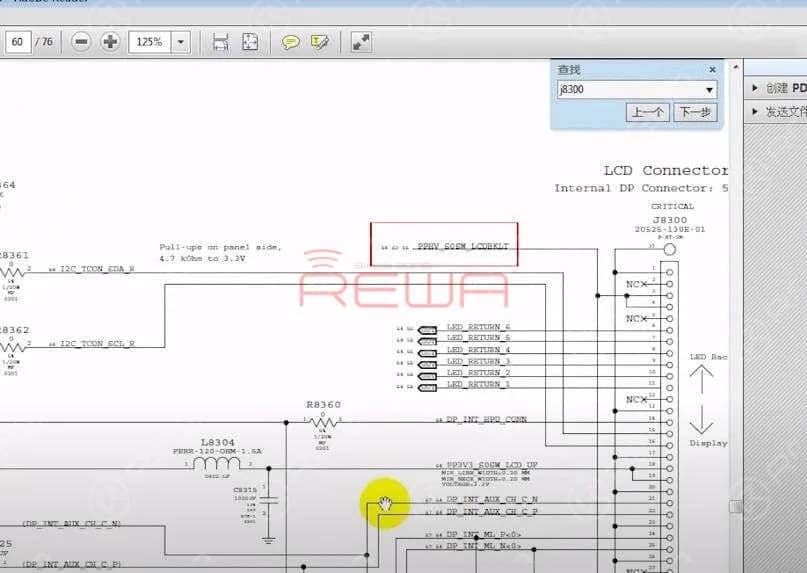Close the find search box
The image size is (807, 573).
click(712, 70)
